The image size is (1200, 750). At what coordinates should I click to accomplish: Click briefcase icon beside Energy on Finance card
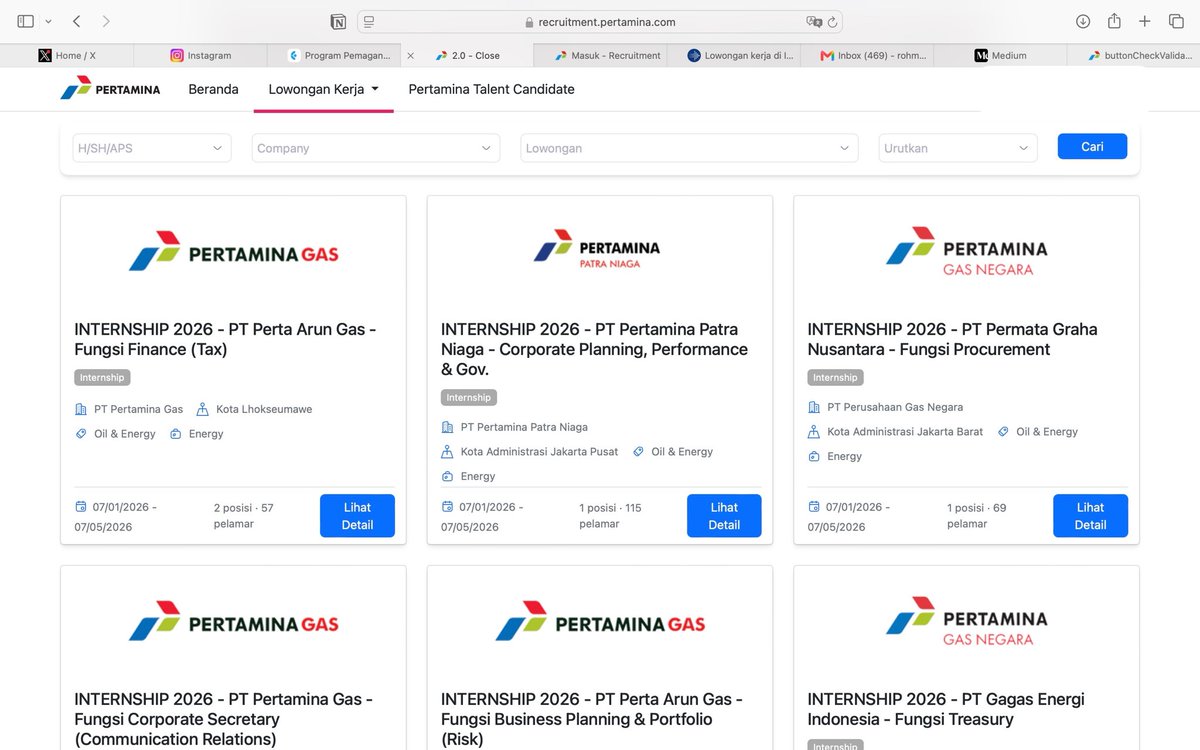pyautogui.click(x=176, y=434)
